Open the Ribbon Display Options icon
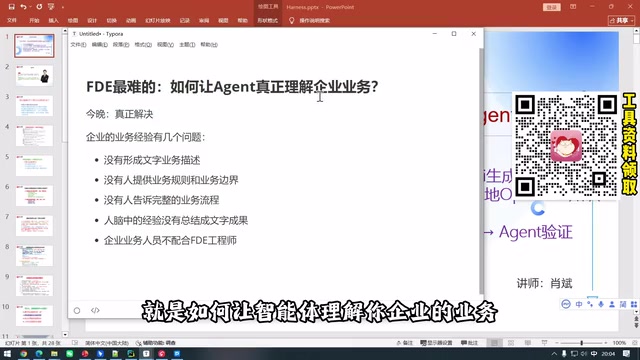The height and width of the screenshot is (360, 640). tap(573, 7)
